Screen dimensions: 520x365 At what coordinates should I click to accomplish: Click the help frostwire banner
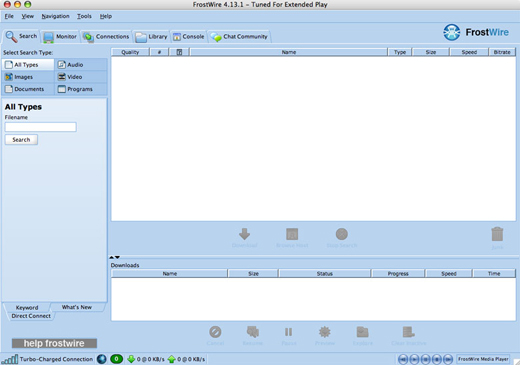tap(54, 343)
